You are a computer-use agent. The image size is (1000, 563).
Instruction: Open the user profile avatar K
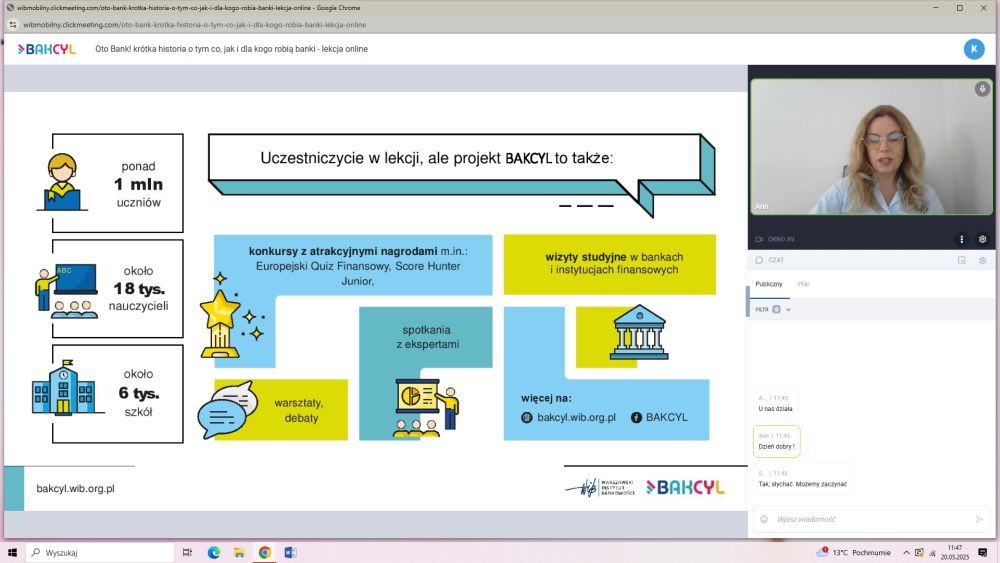point(974,49)
